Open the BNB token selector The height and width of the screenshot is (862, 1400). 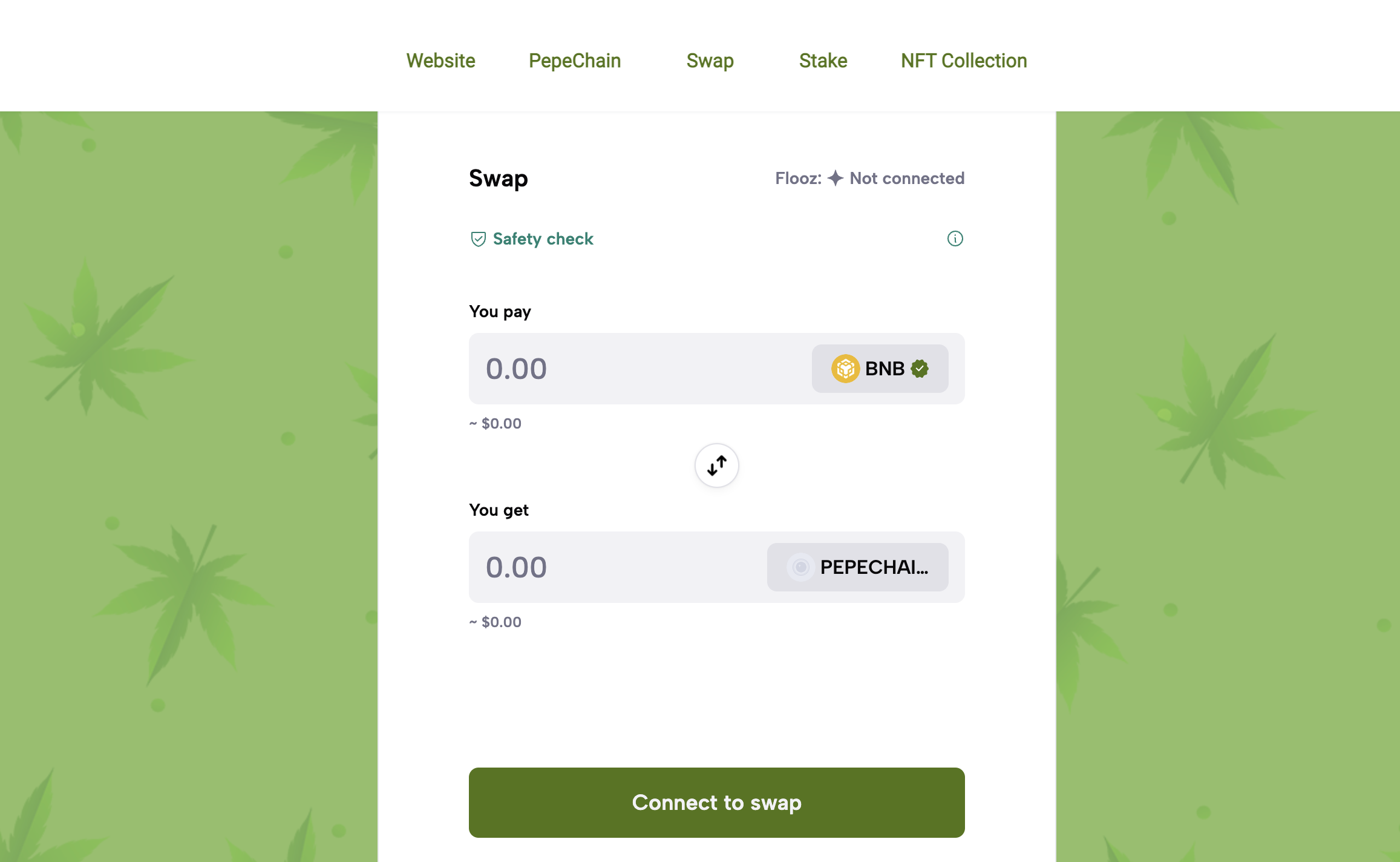coord(880,369)
